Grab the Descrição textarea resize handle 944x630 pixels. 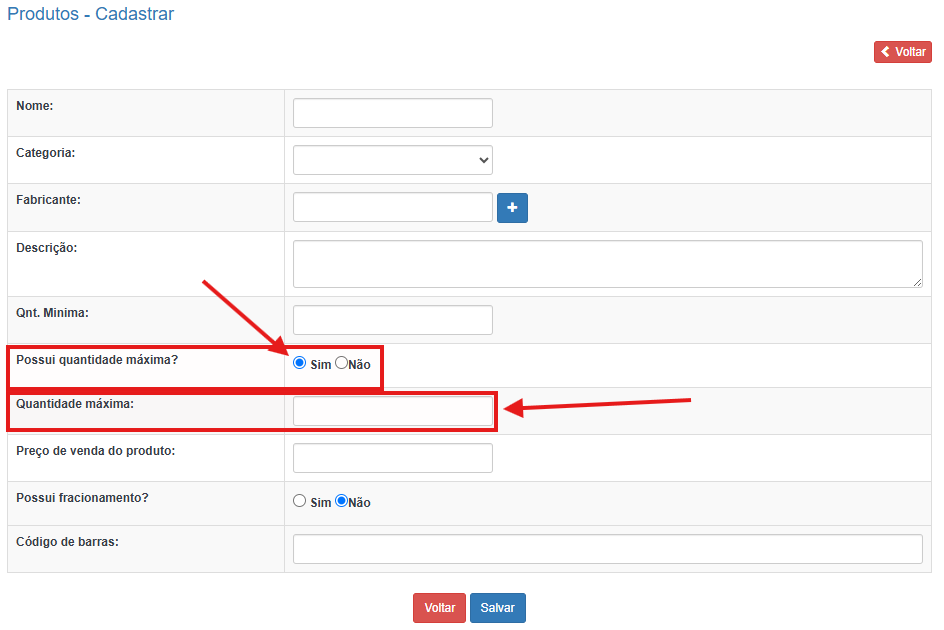[x=917, y=283]
